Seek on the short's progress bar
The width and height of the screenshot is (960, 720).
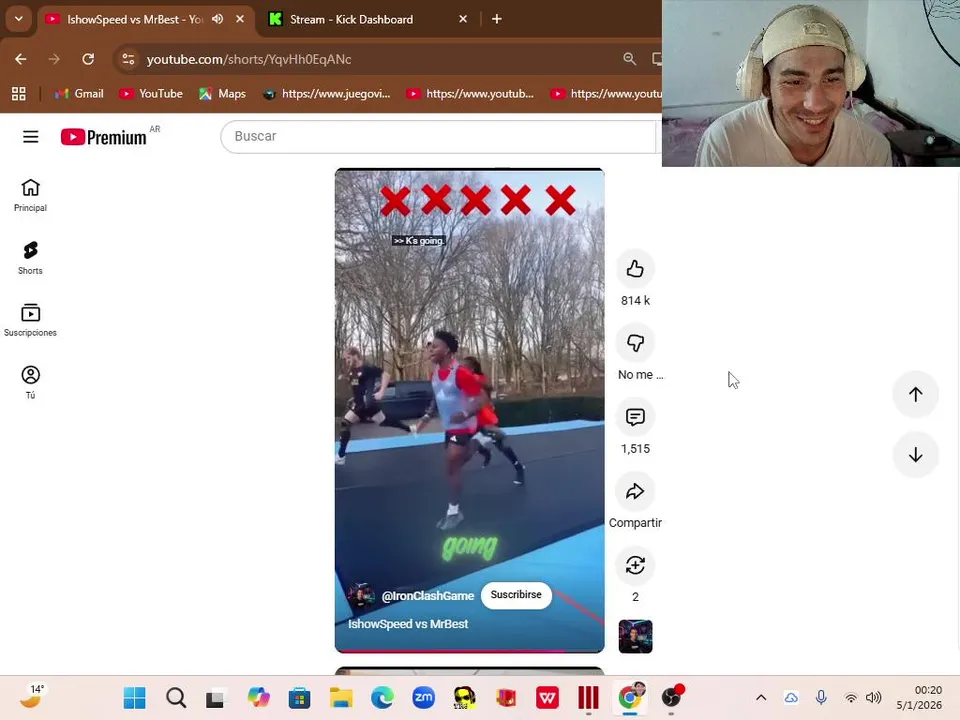tap(470, 650)
